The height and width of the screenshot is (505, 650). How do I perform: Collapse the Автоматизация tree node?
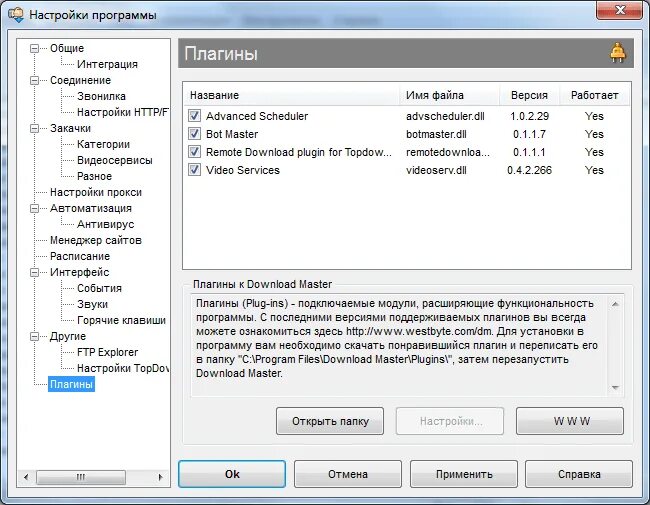point(34,209)
